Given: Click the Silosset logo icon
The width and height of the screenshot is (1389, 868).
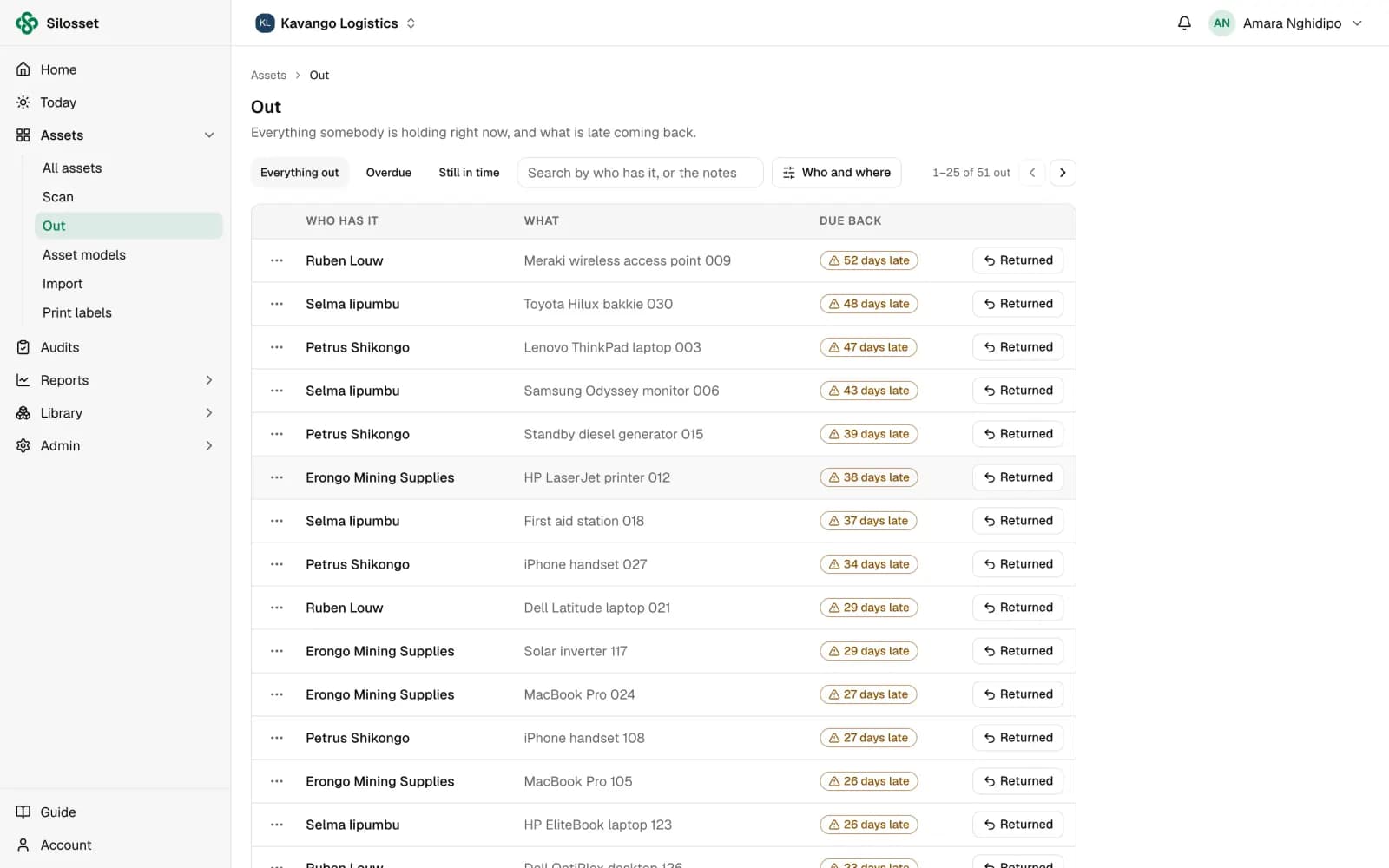Looking at the screenshot, I should [27, 23].
